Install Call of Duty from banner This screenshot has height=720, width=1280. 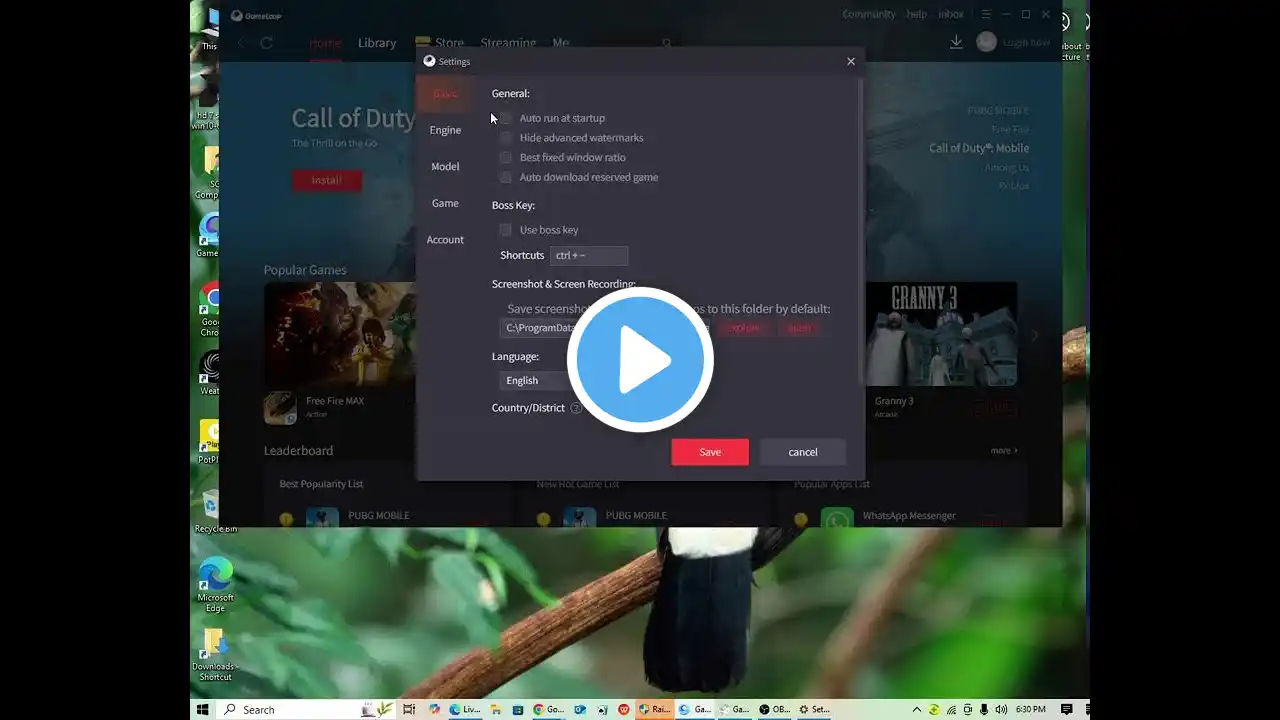[x=327, y=181]
